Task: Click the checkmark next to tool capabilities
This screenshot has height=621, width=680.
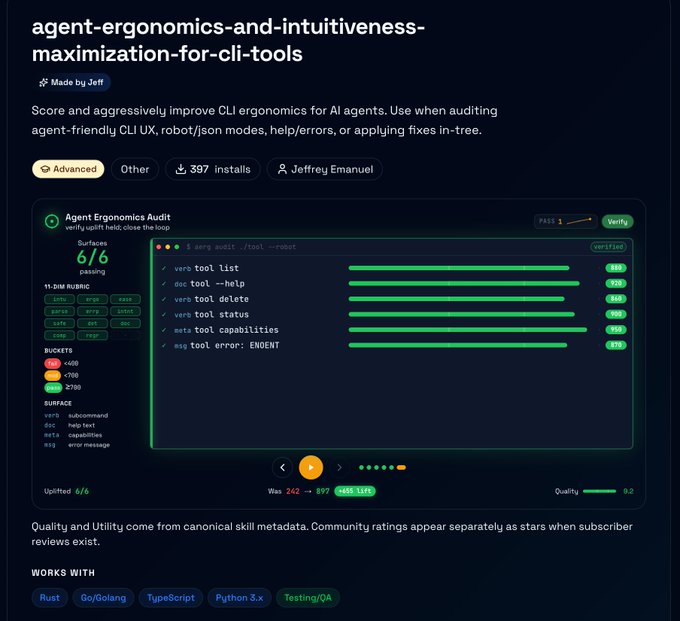Action: (164, 330)
